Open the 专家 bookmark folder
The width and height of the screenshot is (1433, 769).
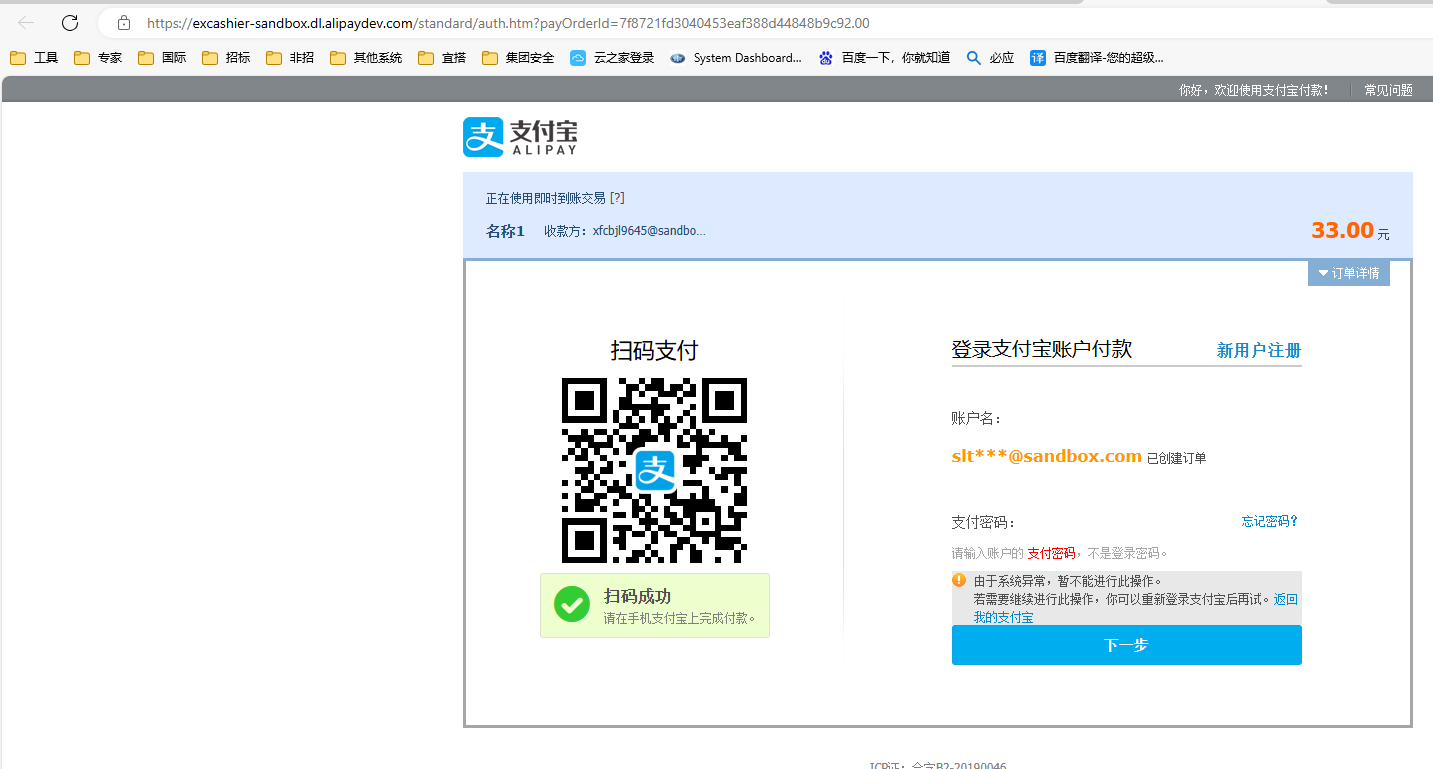coord(98,58)
